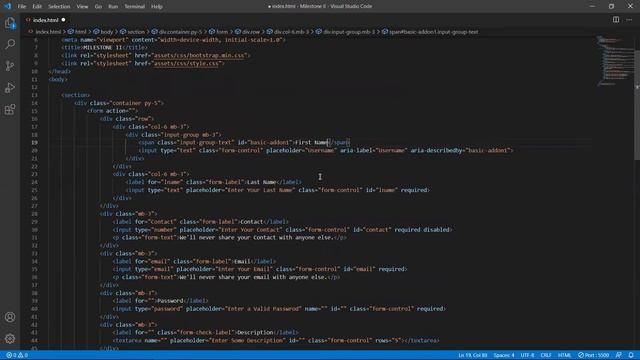Viewport: 640px width, 360px height.
Task: Click the opening section tag on line 13
Action: click(76, 95)
